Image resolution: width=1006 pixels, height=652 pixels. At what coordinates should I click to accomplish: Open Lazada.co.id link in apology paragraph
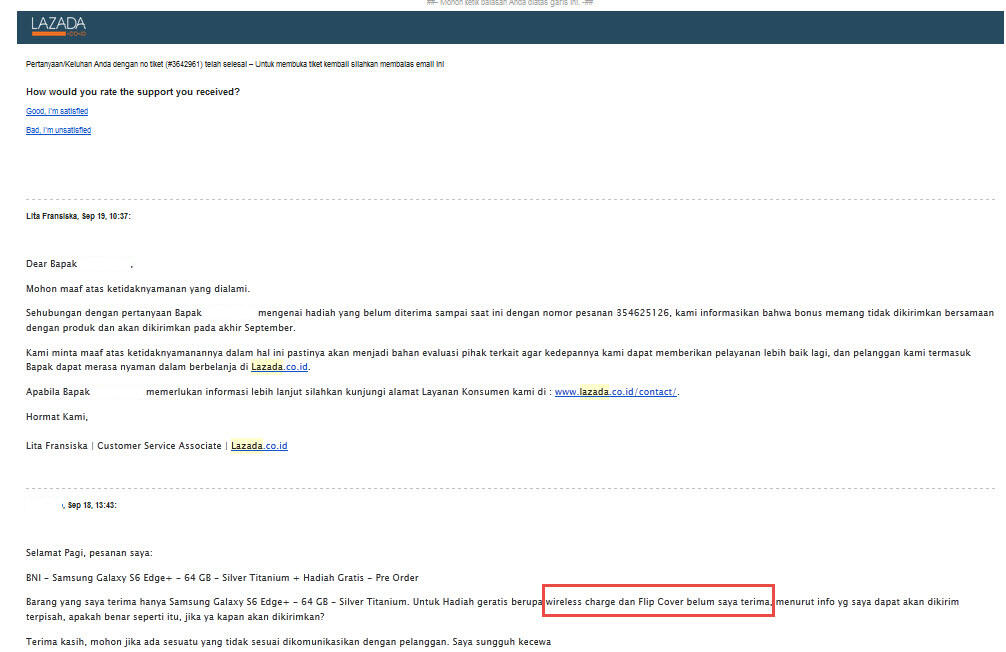[x=279, y=367]
